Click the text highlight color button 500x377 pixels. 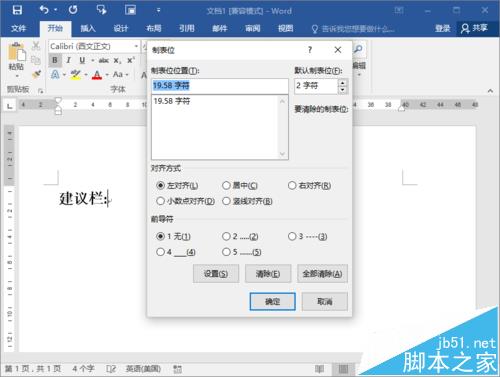76,74
